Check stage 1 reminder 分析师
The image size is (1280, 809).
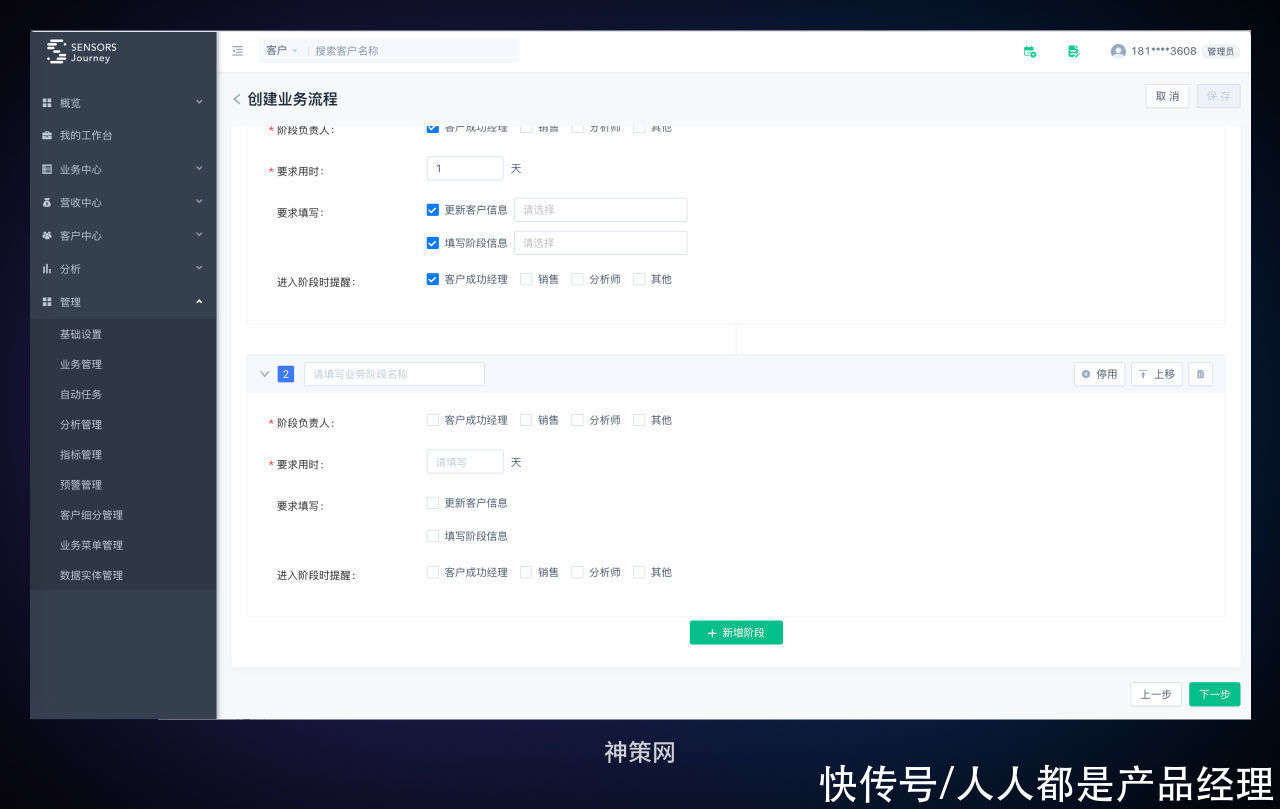pyautogui.click(x=577, y=279)
